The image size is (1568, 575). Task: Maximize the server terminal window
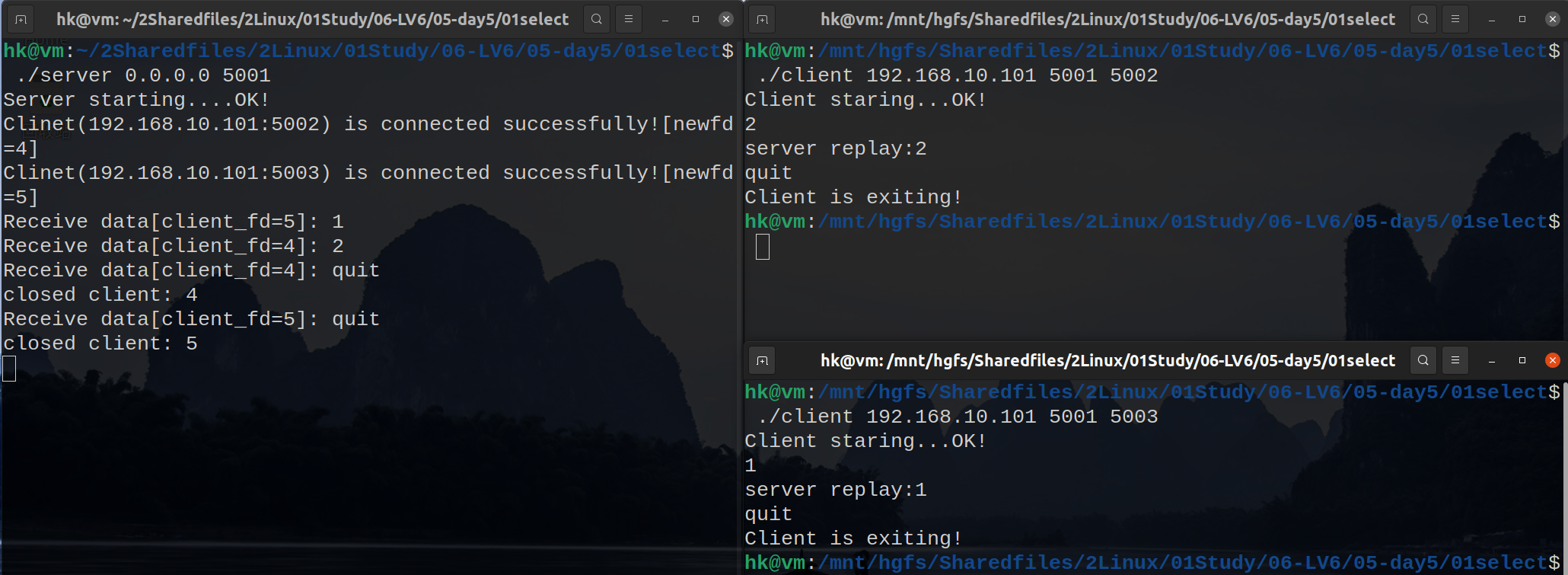(696, 19)
